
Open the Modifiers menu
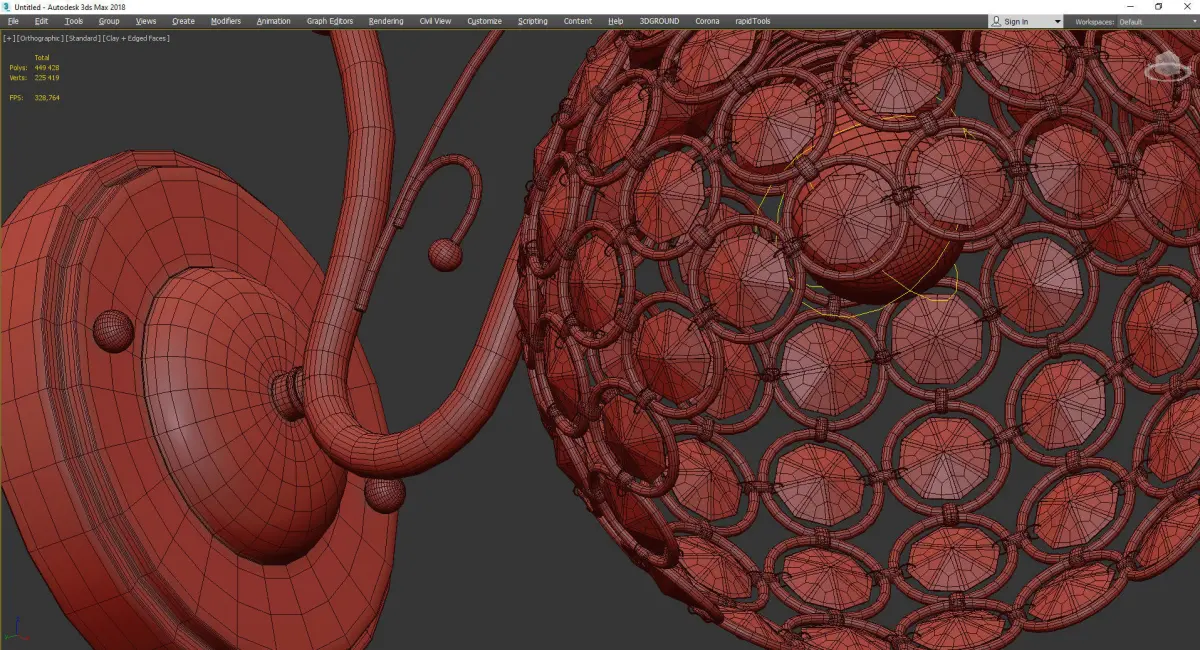click(226, 21)
